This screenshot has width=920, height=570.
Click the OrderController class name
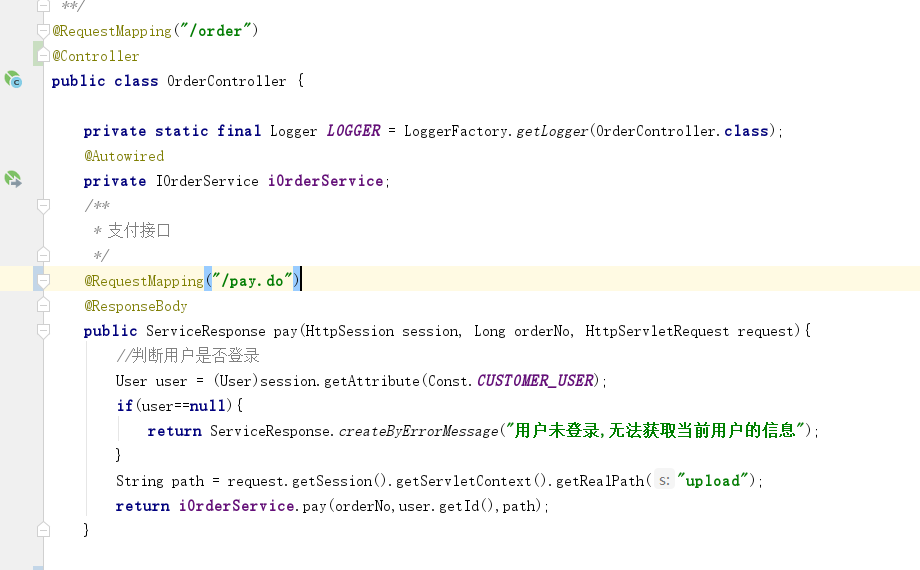[226, 81]
